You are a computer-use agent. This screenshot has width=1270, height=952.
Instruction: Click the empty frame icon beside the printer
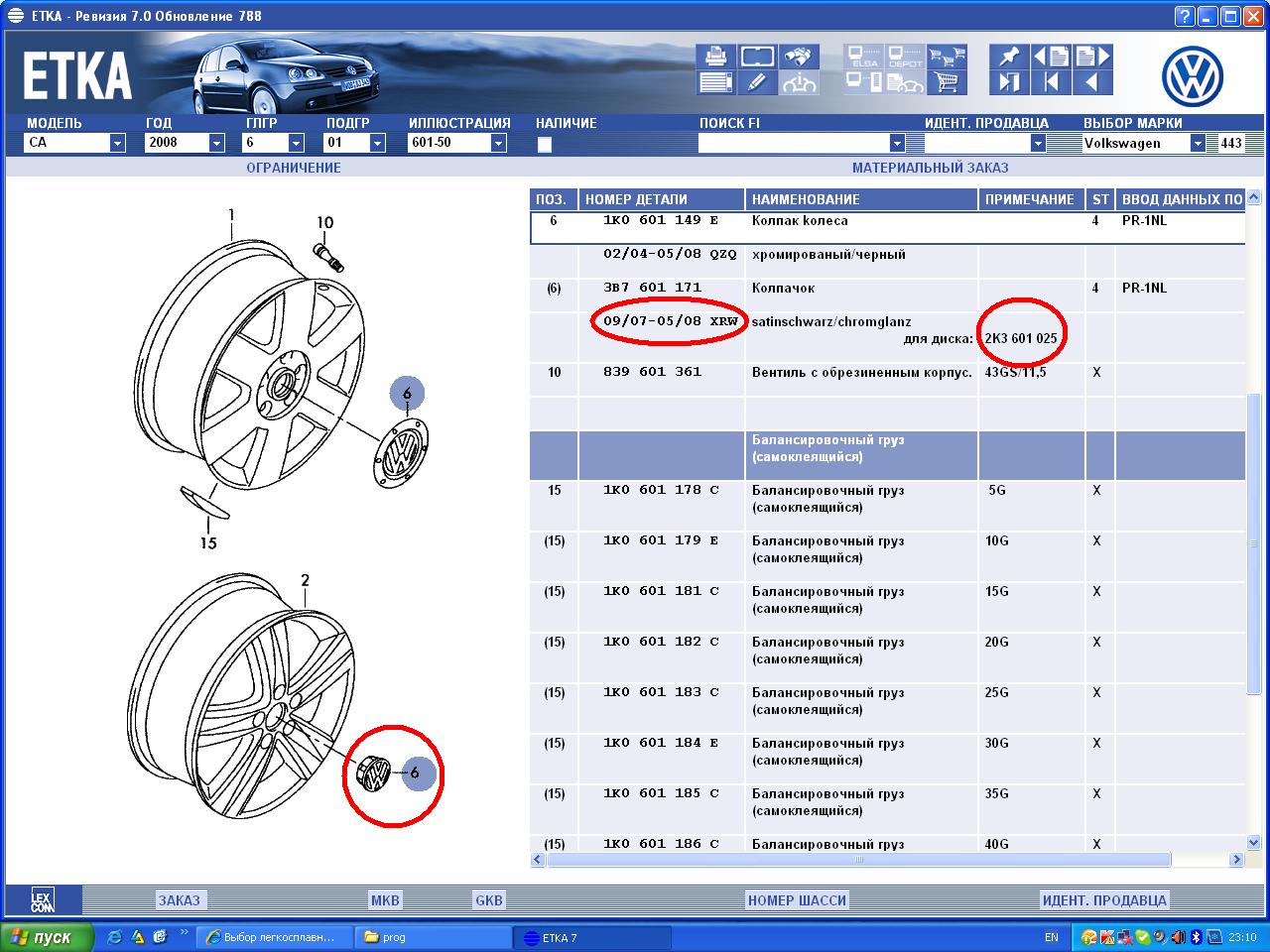pyautogui.click(x=757, y=57)
